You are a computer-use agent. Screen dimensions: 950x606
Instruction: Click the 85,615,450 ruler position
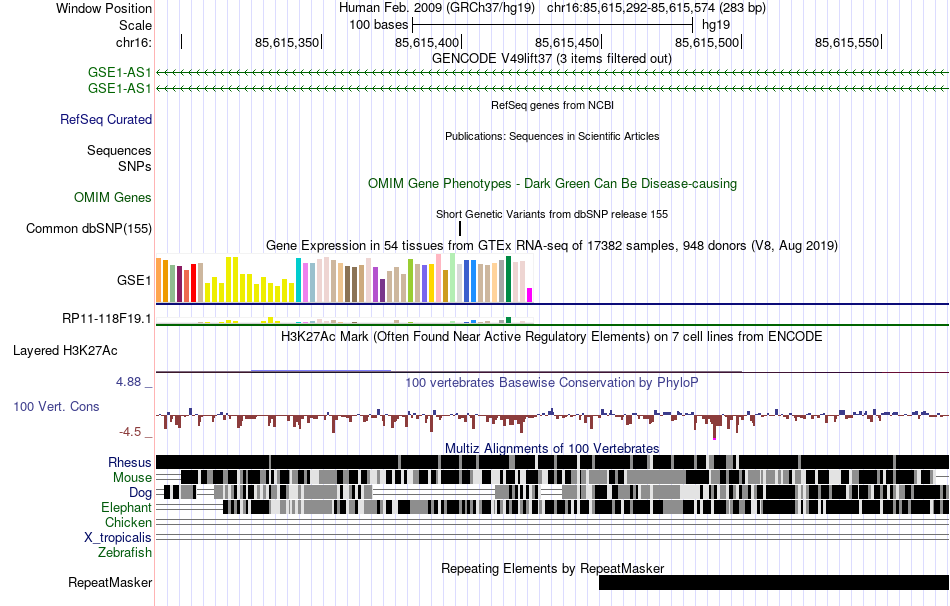[x=567, y=42]
